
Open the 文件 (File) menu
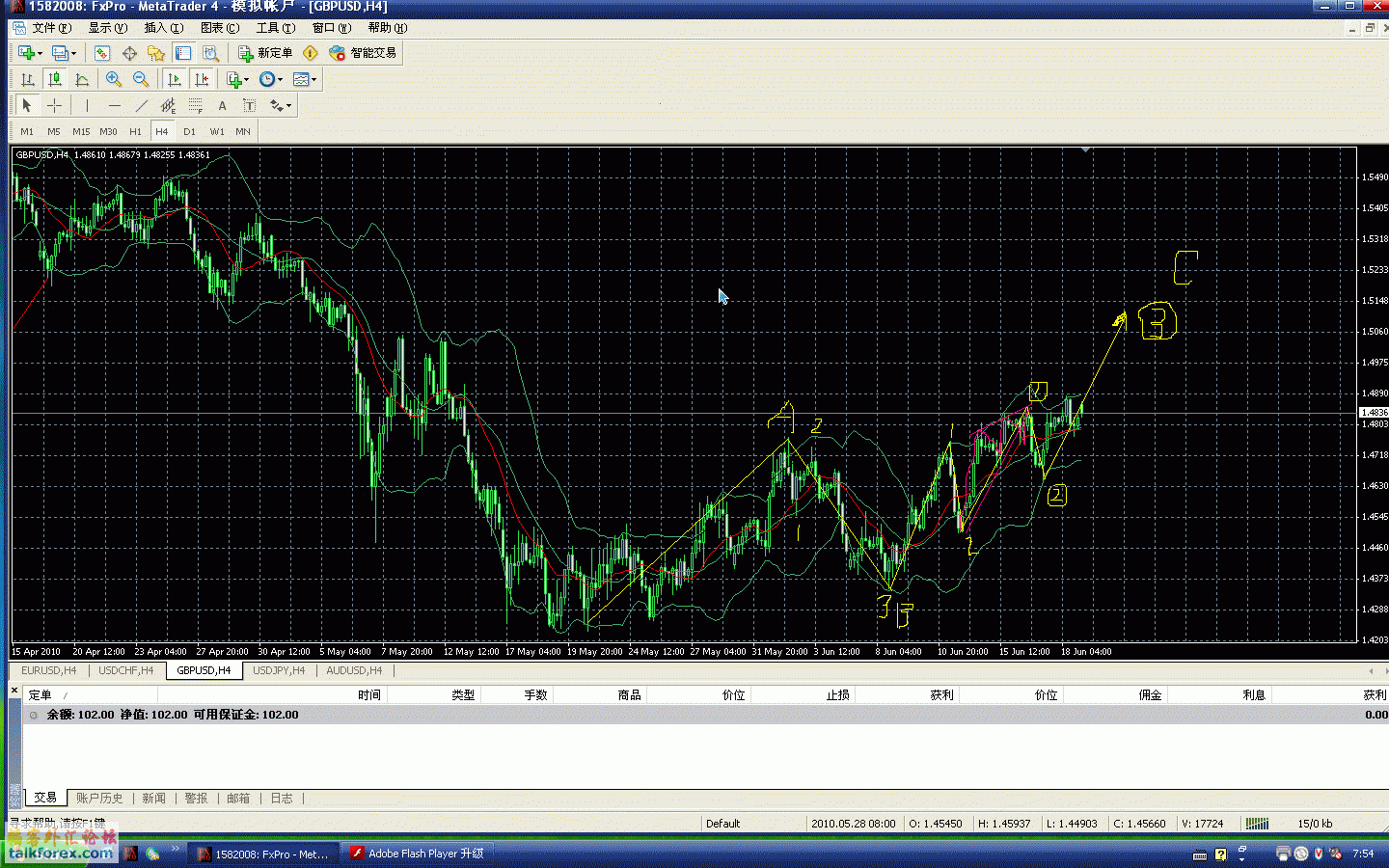(x=51, y=28)
